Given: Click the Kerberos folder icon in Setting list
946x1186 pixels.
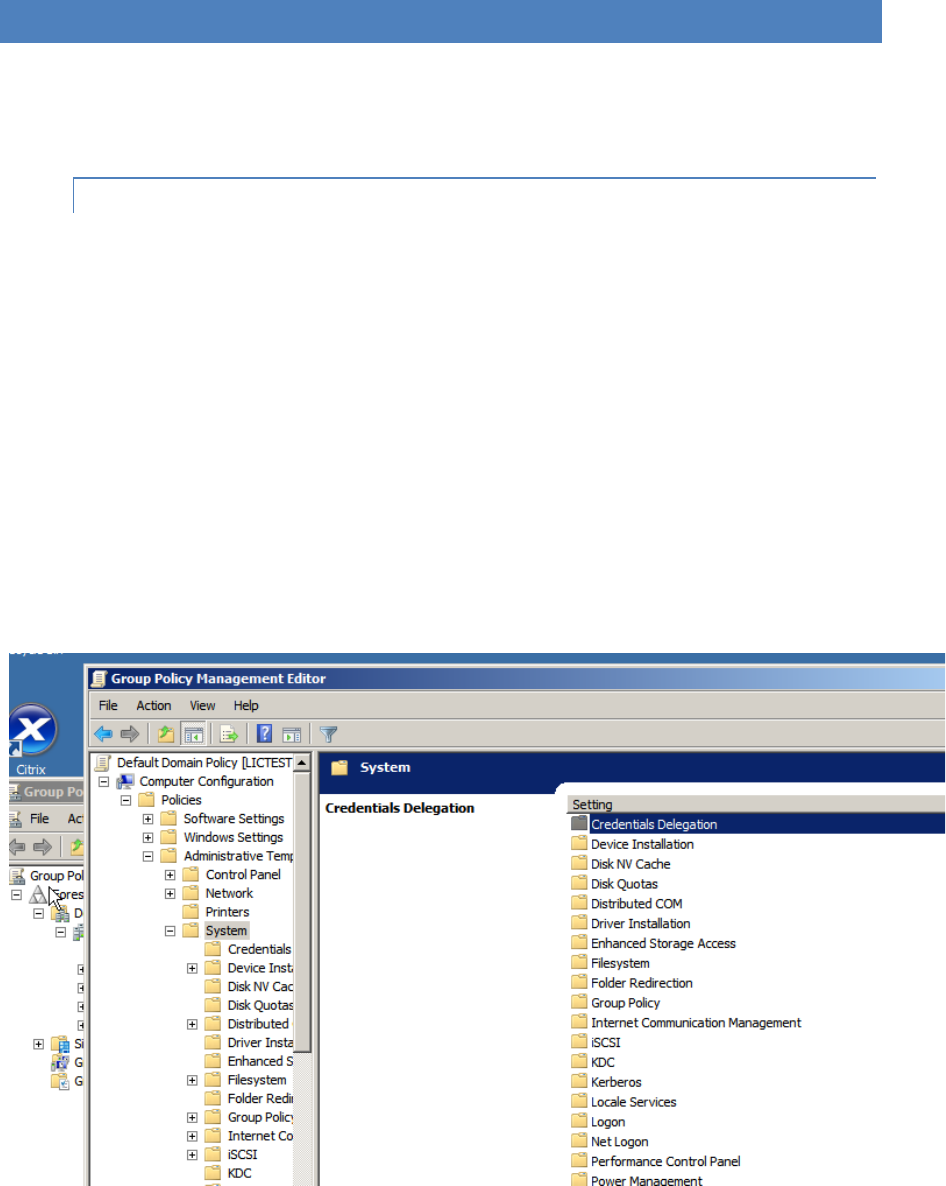Looking at the screenshot, I should (579, 1082).
